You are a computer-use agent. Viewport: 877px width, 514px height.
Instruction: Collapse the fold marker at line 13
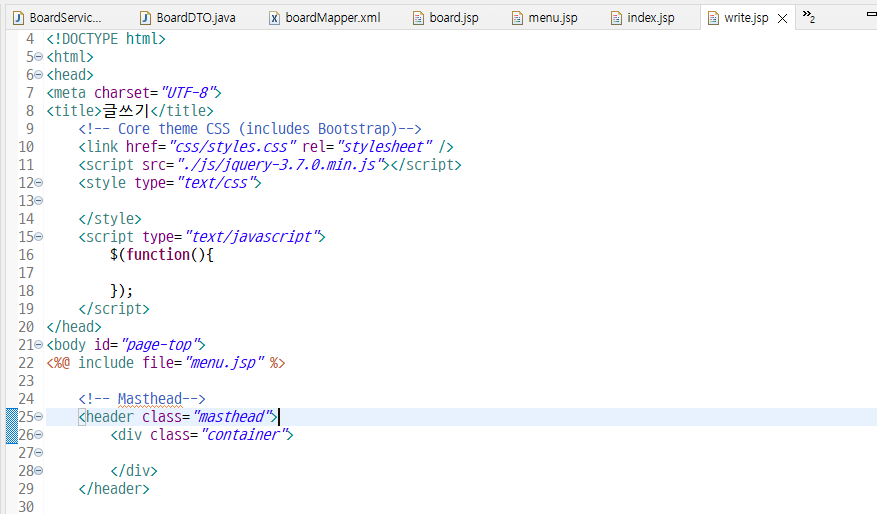point(39,200)
